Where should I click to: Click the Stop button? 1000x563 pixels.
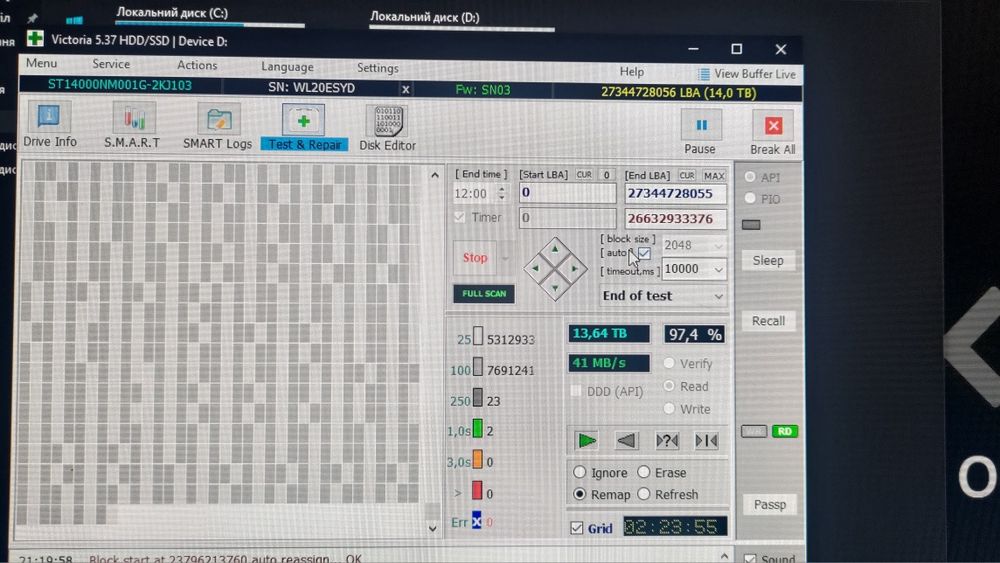475,258
